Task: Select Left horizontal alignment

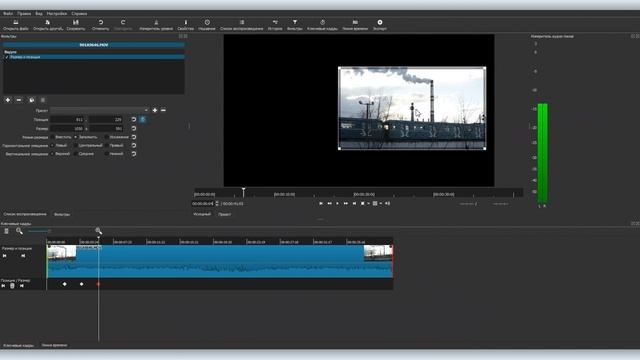Action: [52, 145]
